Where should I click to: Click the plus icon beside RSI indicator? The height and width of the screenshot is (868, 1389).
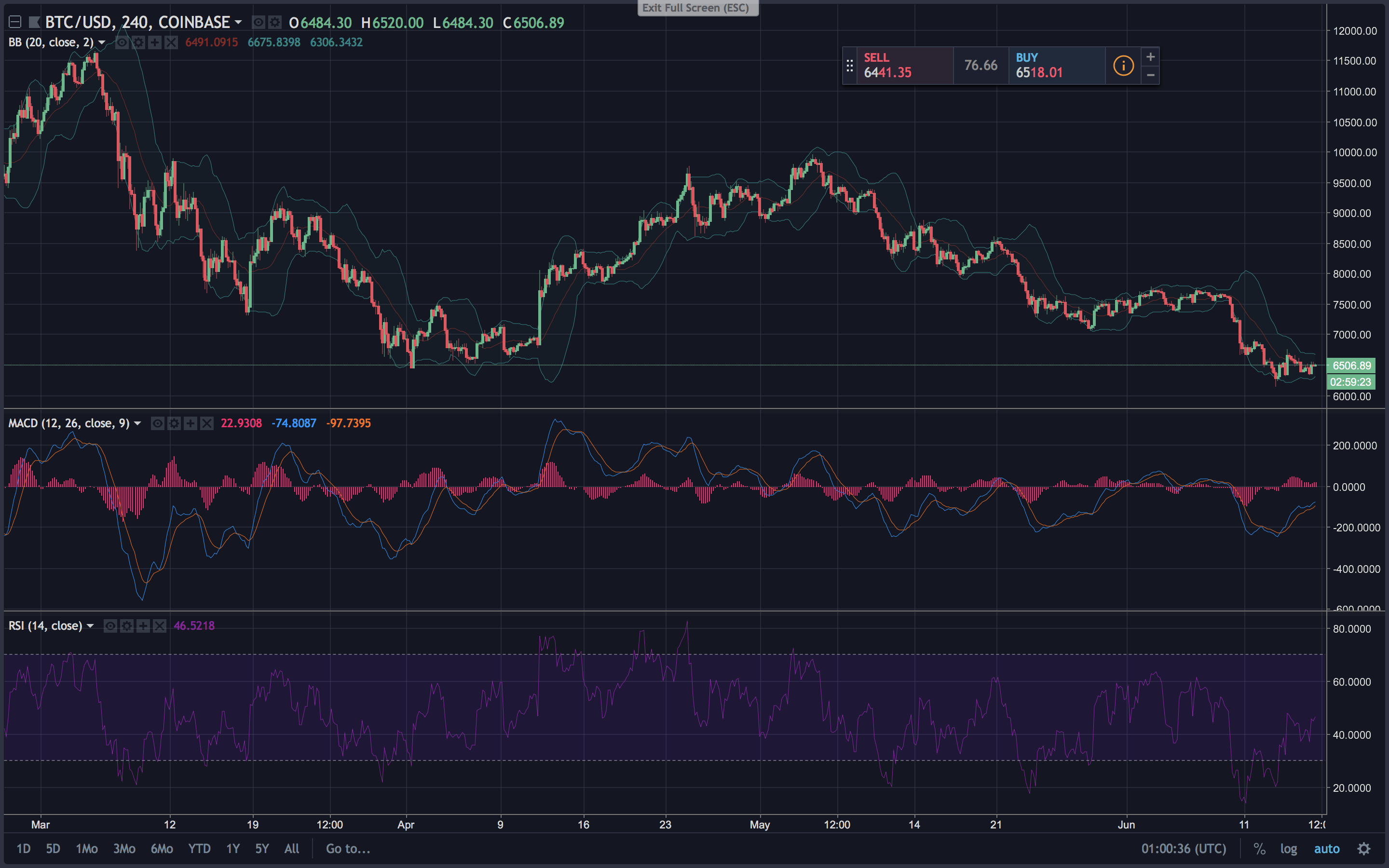coord(143,626)
